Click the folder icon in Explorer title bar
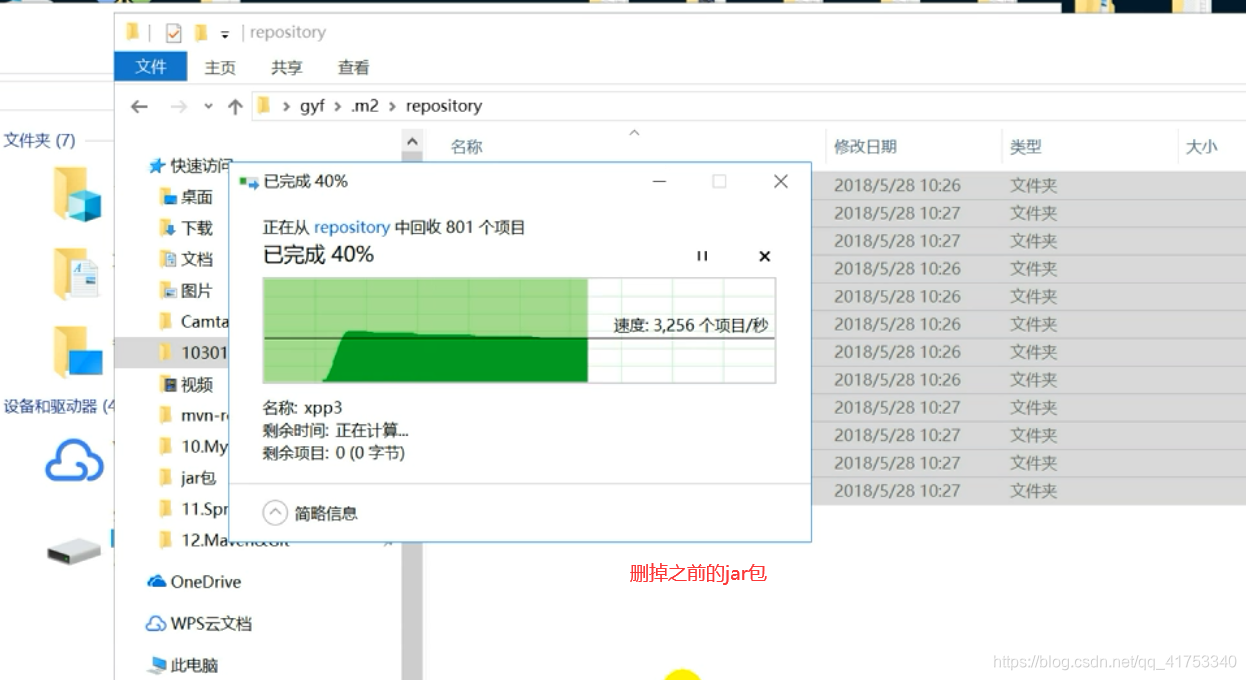The image size is (1246, 680). 132,33
